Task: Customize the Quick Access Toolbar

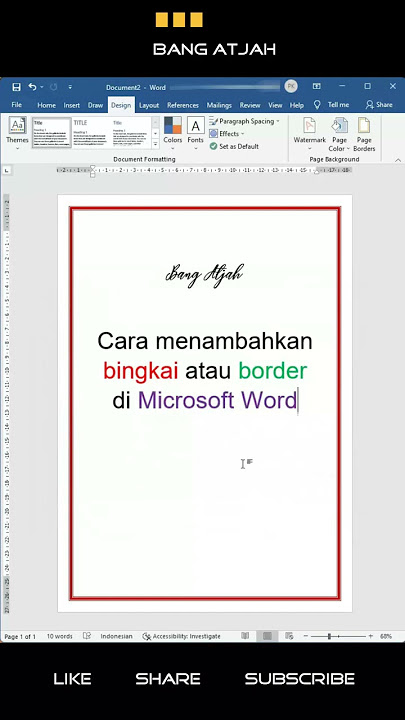Action: tap(70, 87)
